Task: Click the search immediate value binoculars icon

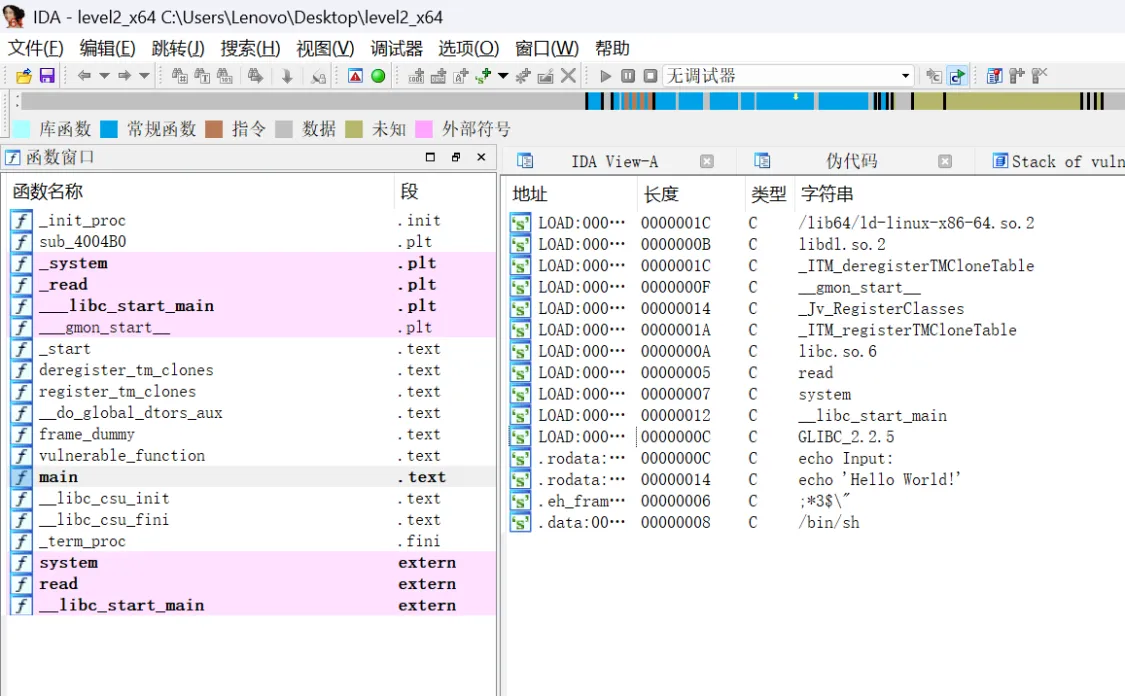Action: (x=179, y=76)
